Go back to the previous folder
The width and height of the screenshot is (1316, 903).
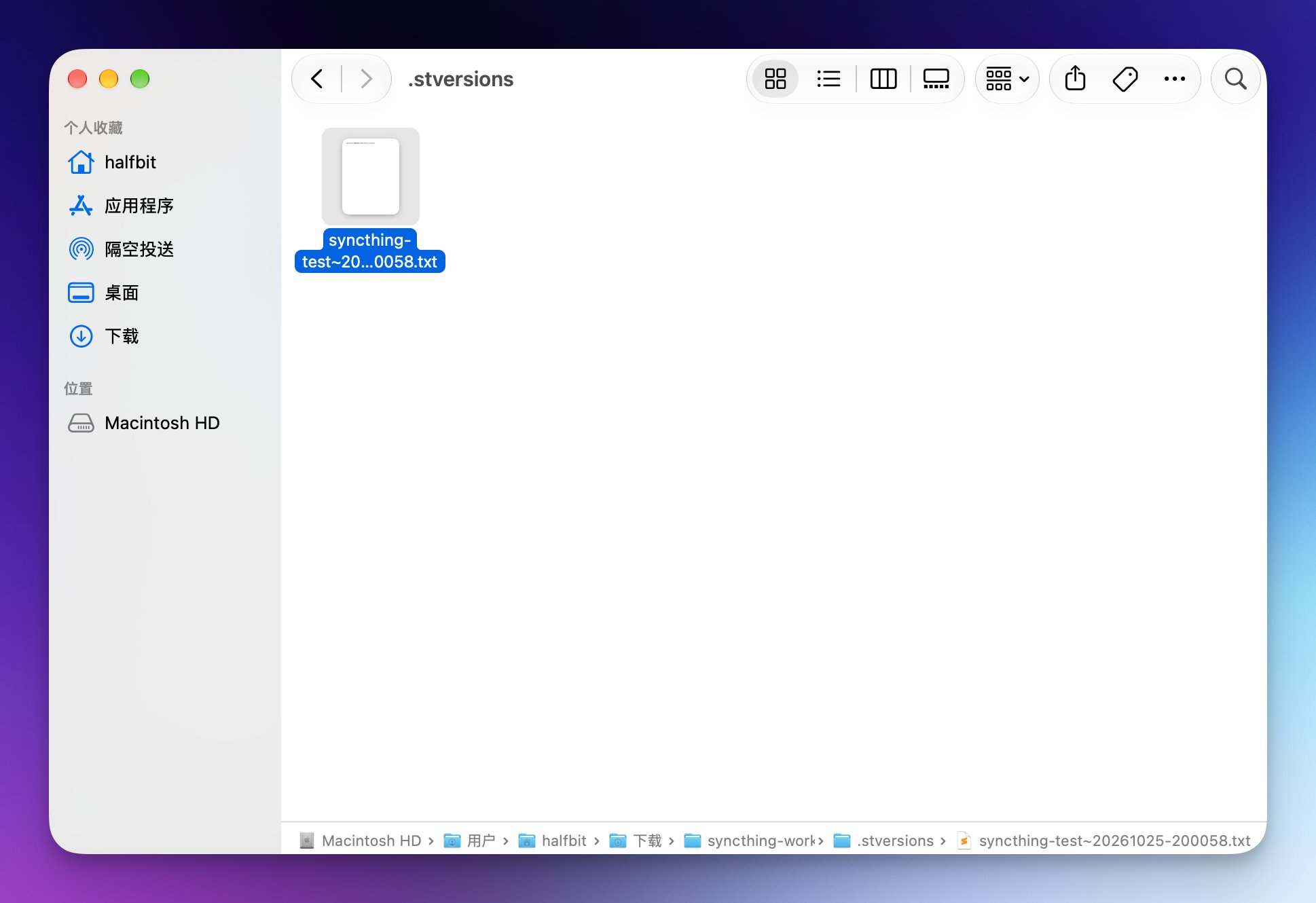316,79
